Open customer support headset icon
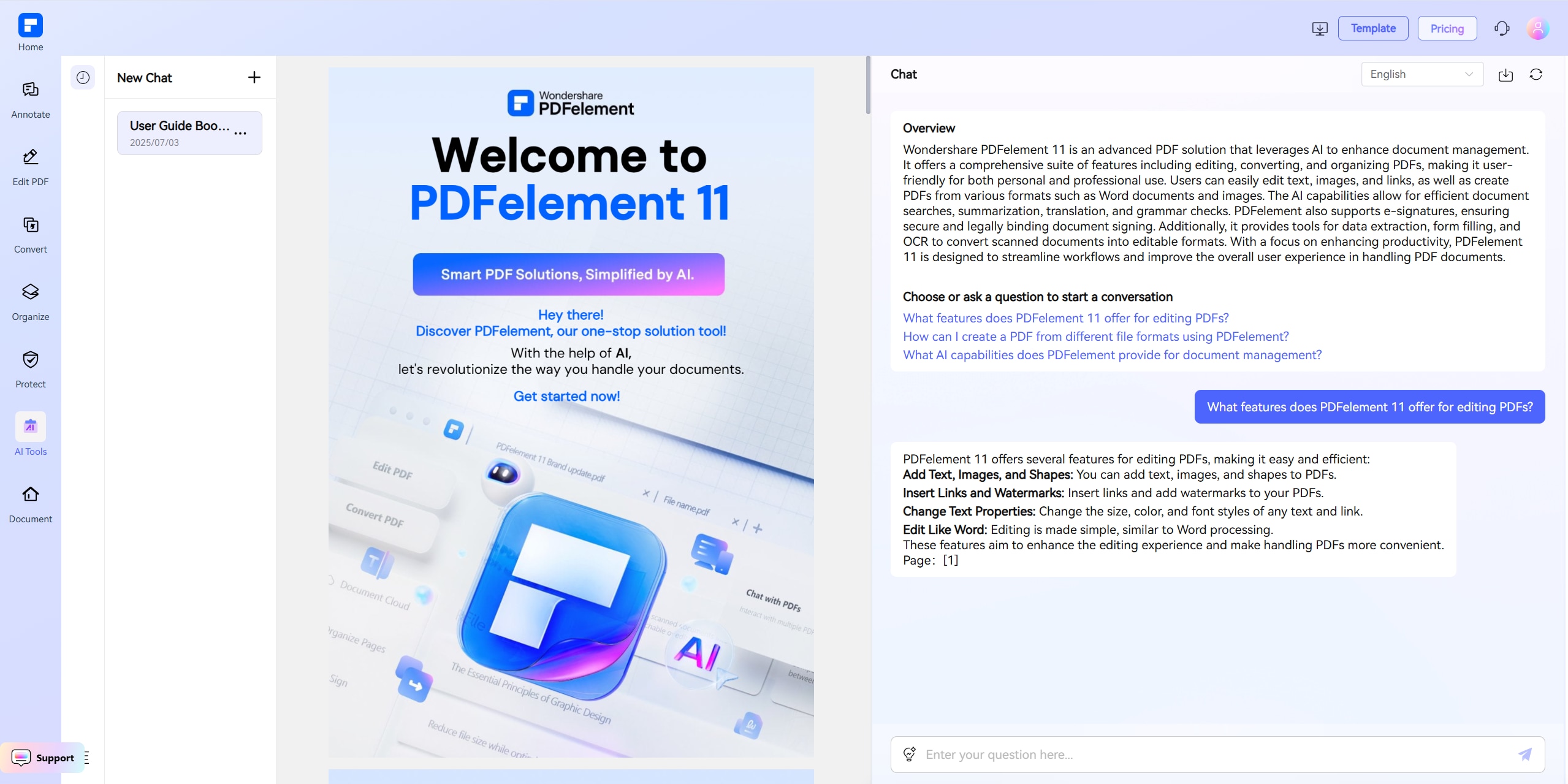This screenshot has height=784, width=1568. (1502, 28)
